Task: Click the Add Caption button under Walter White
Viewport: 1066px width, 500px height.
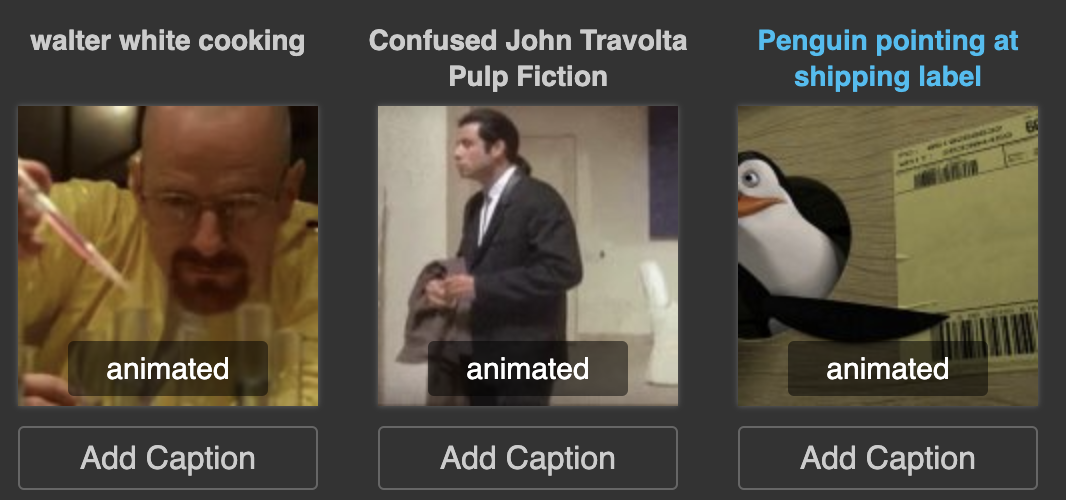Action: tap(168, 458)
